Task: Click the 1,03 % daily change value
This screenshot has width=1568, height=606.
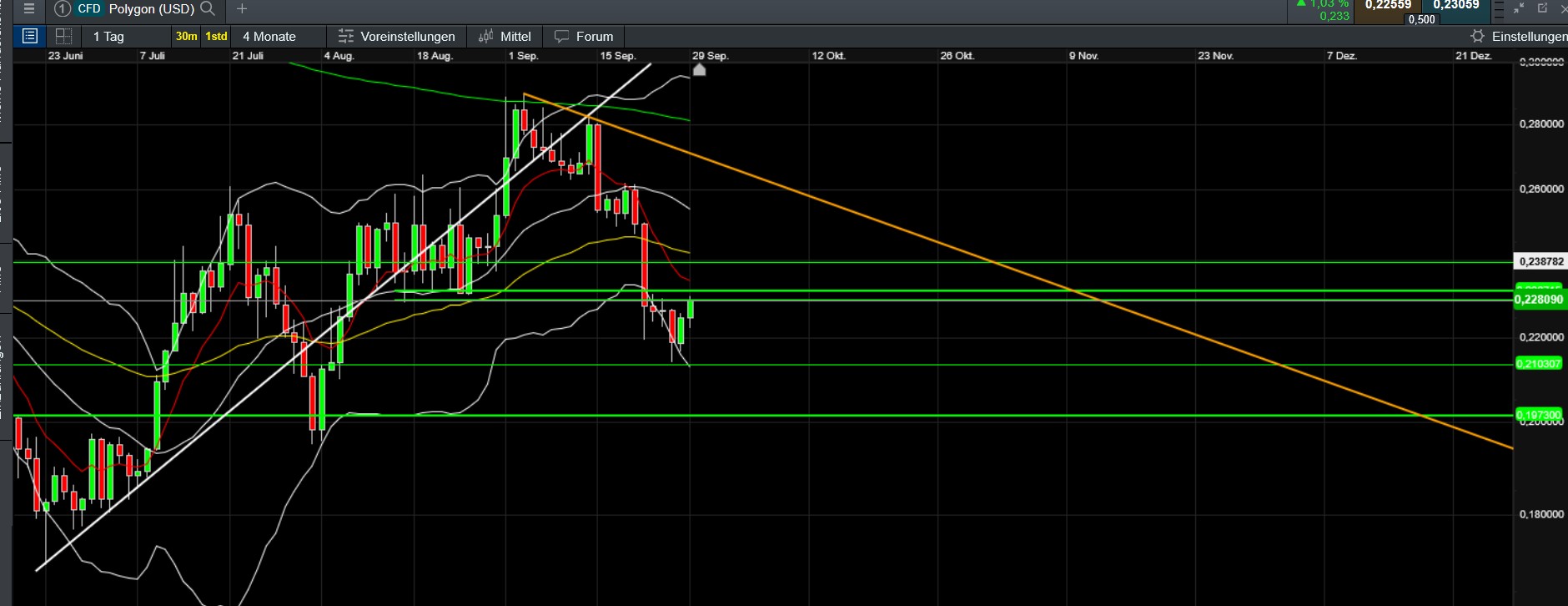Action: click(x=1329, y=3)
